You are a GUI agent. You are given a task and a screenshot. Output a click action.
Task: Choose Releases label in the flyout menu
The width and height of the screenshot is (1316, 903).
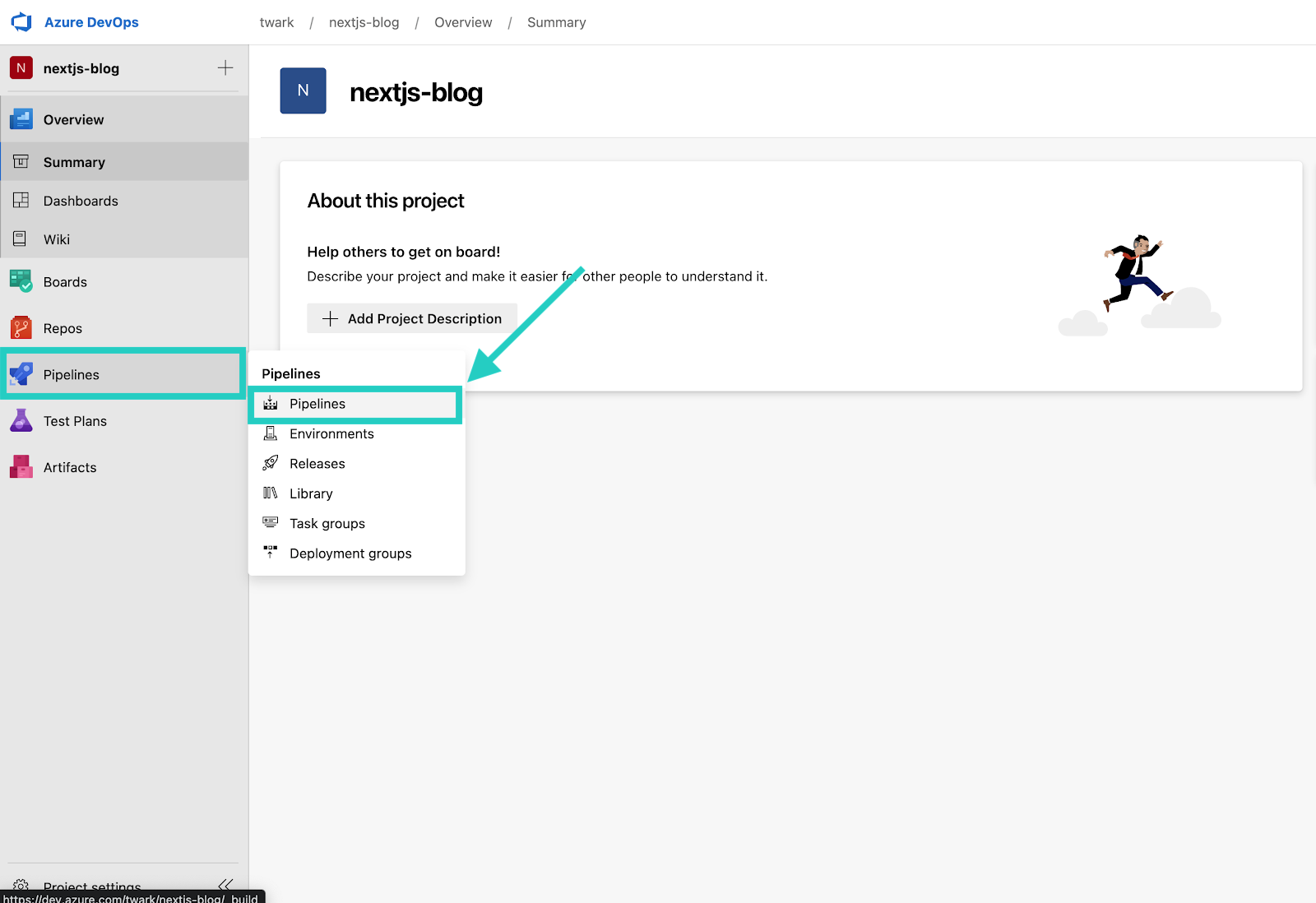click(x=317, y=464)
